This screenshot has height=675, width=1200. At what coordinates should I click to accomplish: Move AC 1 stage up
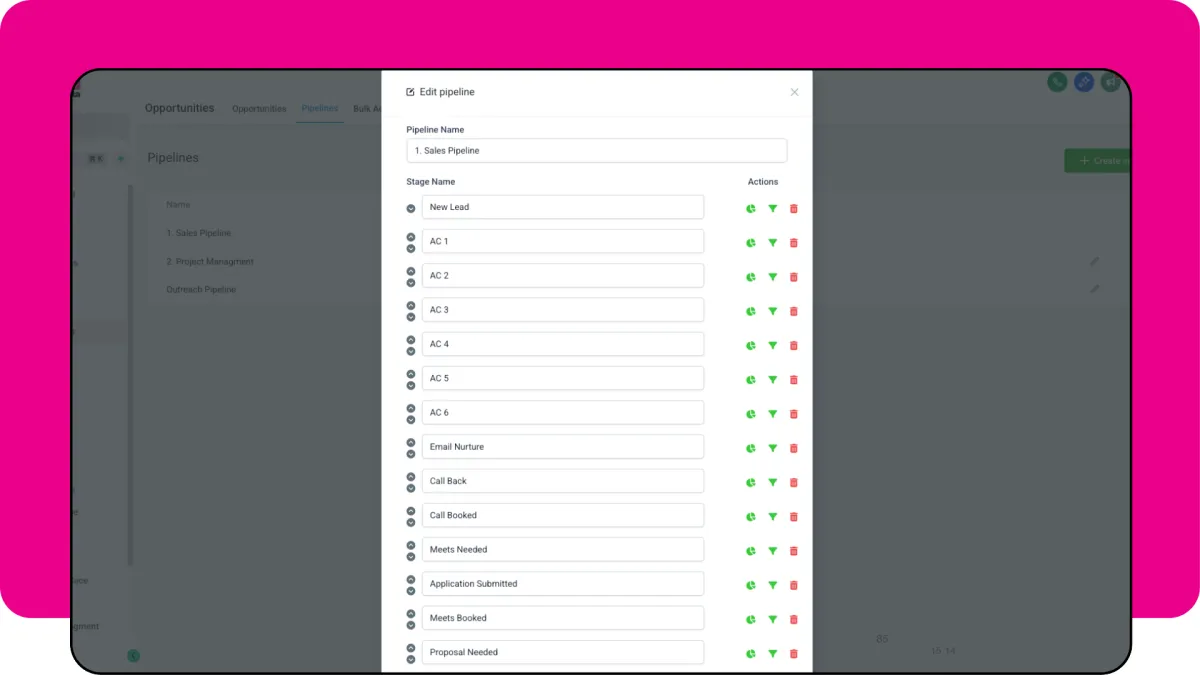(x=411, y=237)
